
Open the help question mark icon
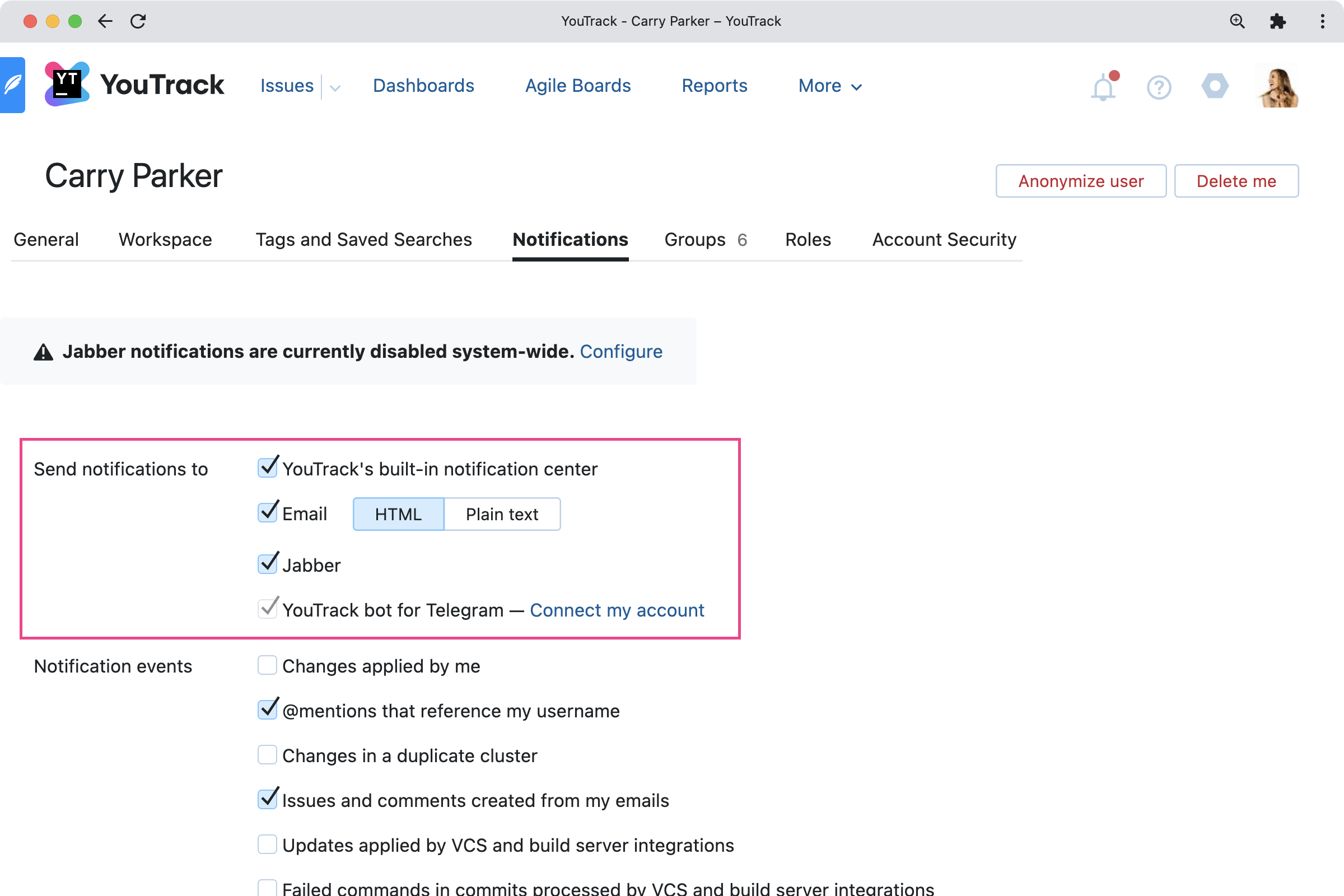click(x=1159, y=87)
